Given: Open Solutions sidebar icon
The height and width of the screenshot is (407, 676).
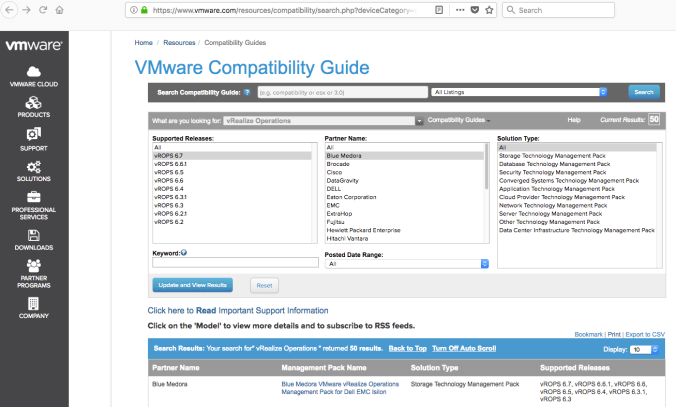Looking at the screenshot, I should [x=34, y=171].
